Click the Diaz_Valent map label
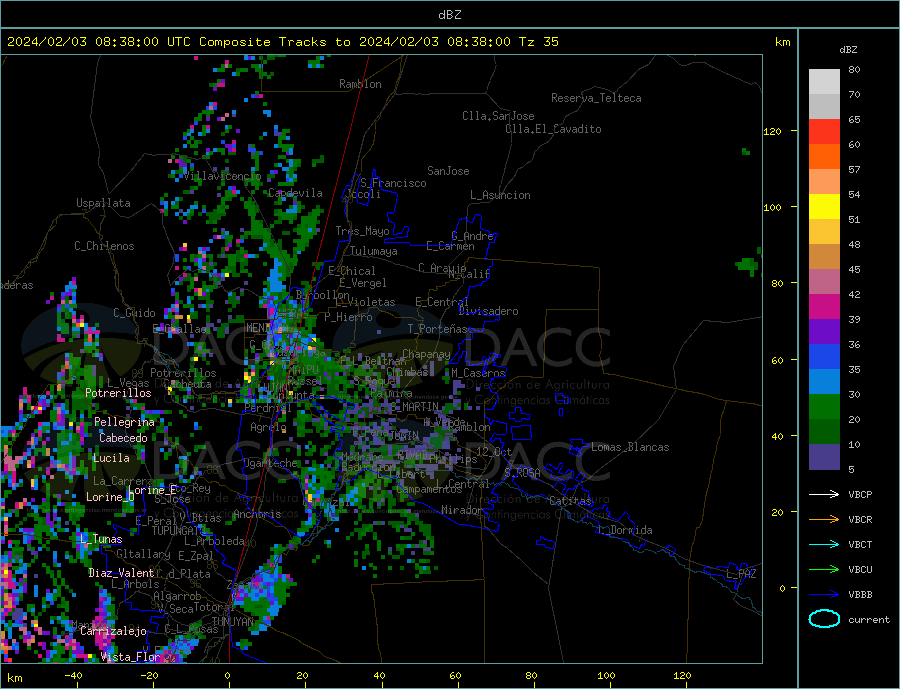900x689 pixels. 121,573
